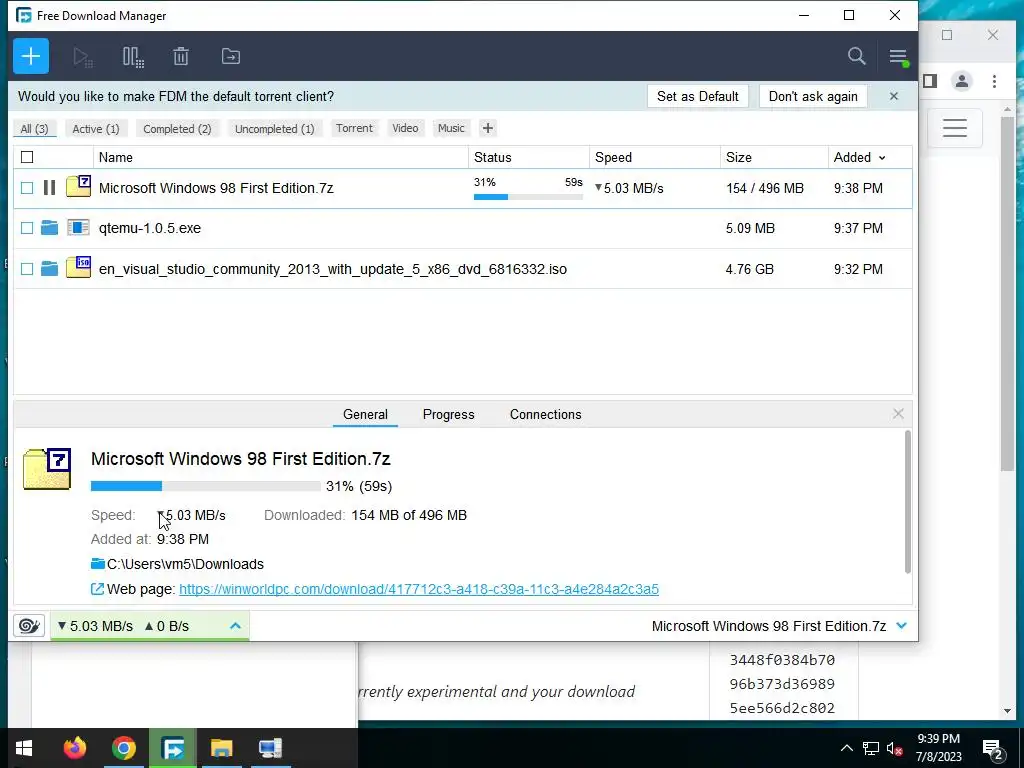
Task: Collapse details with bottom-right chevron
Action: (x=902, y=626)
